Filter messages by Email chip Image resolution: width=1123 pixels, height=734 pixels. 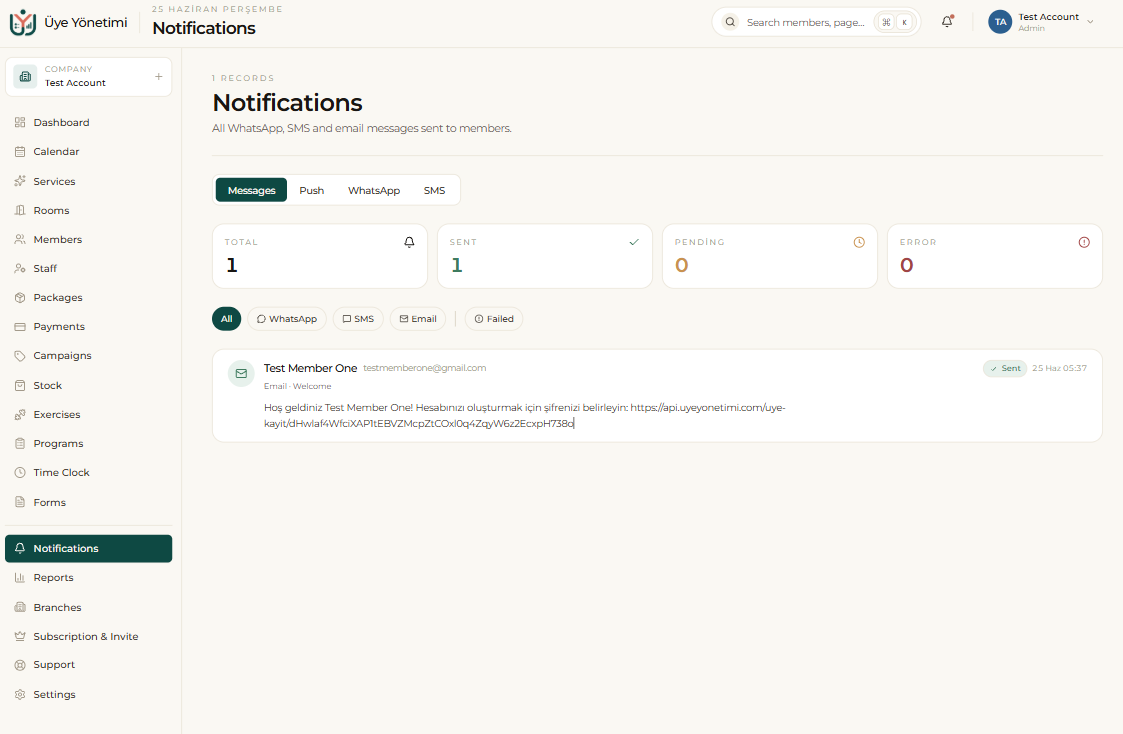point(418,319)
